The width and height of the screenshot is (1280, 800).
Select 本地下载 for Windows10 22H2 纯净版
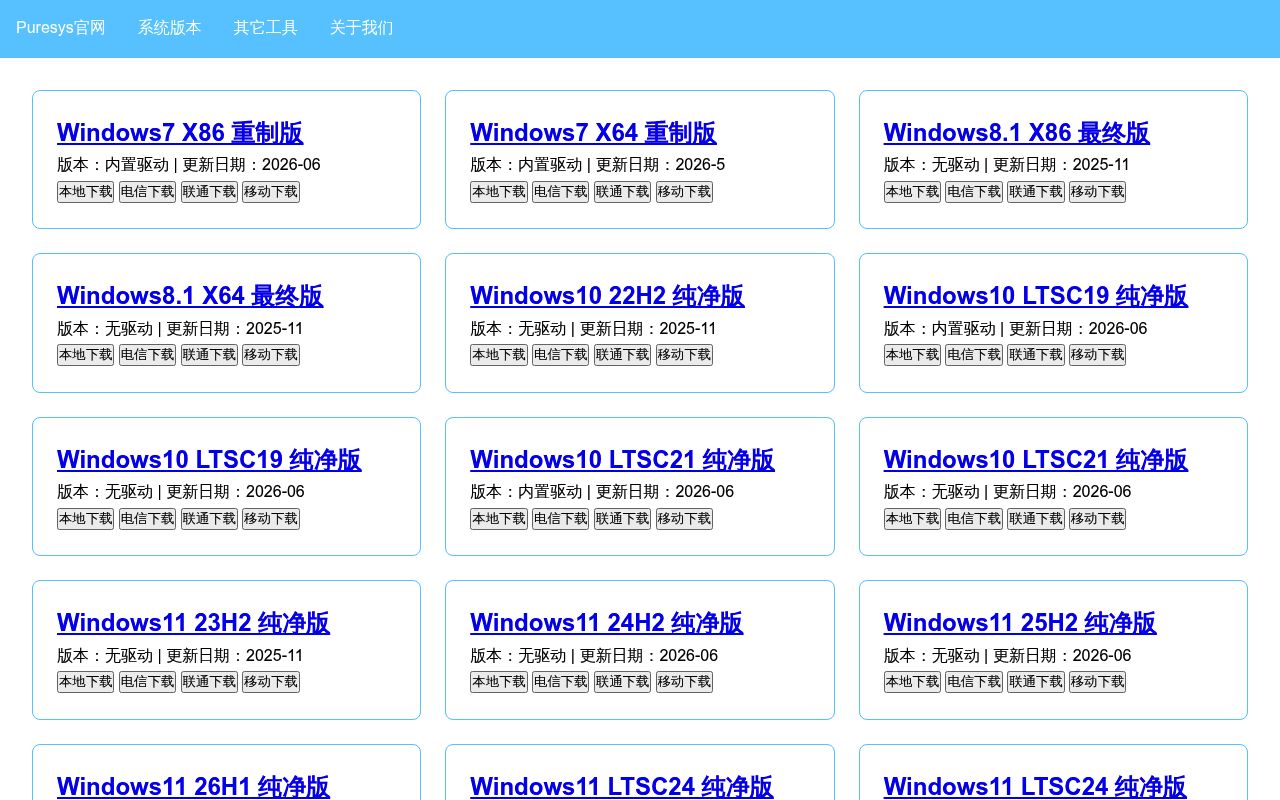click(499, 355)
